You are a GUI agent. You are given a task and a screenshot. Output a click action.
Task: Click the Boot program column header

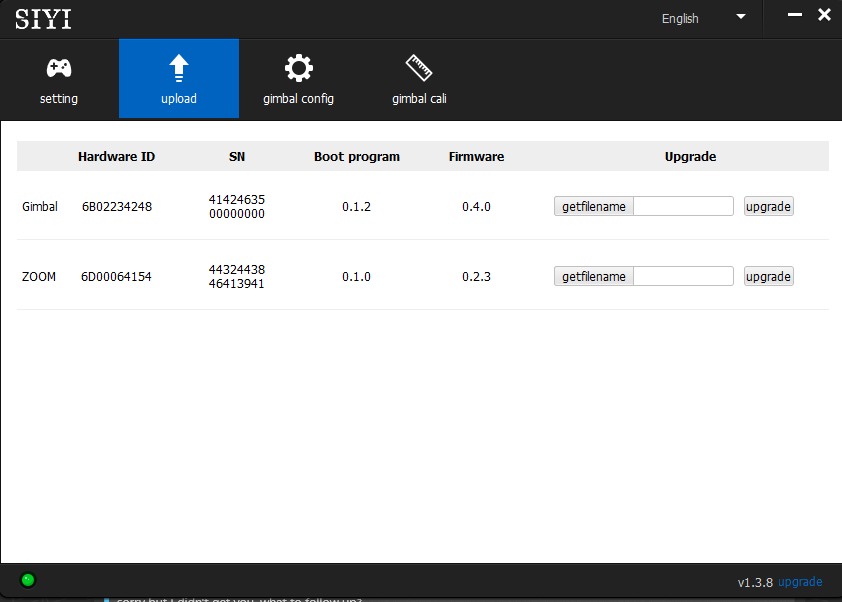click(x=357, y=156)
